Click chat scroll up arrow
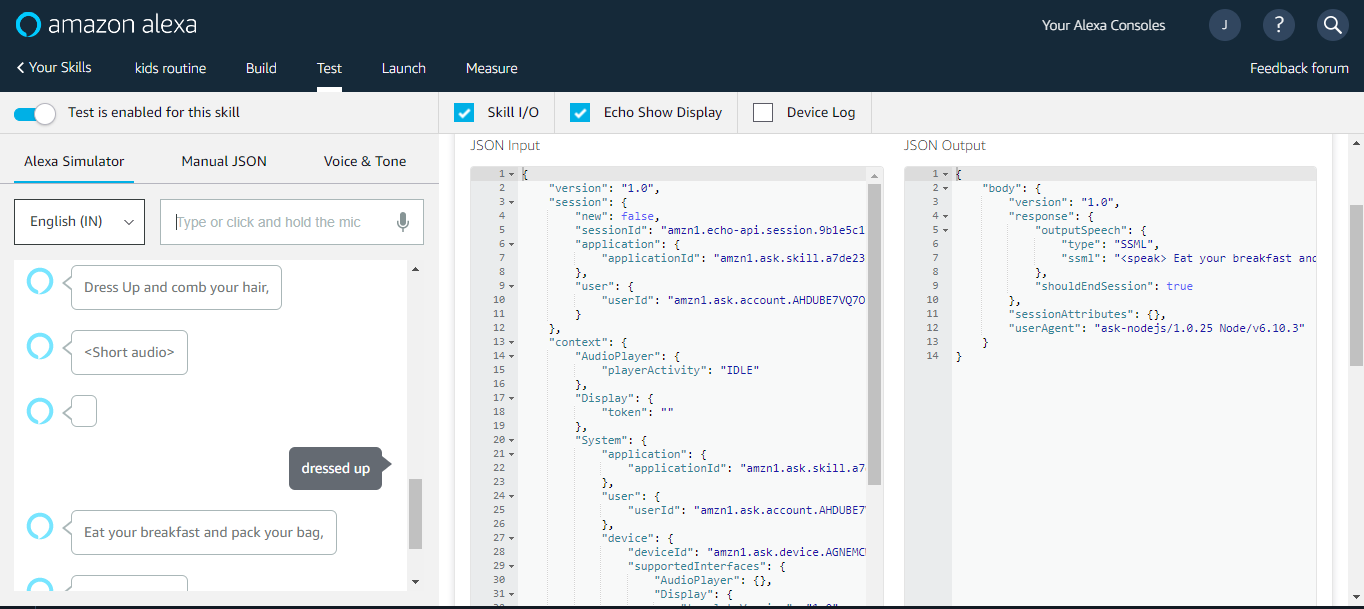 point(415,270)
